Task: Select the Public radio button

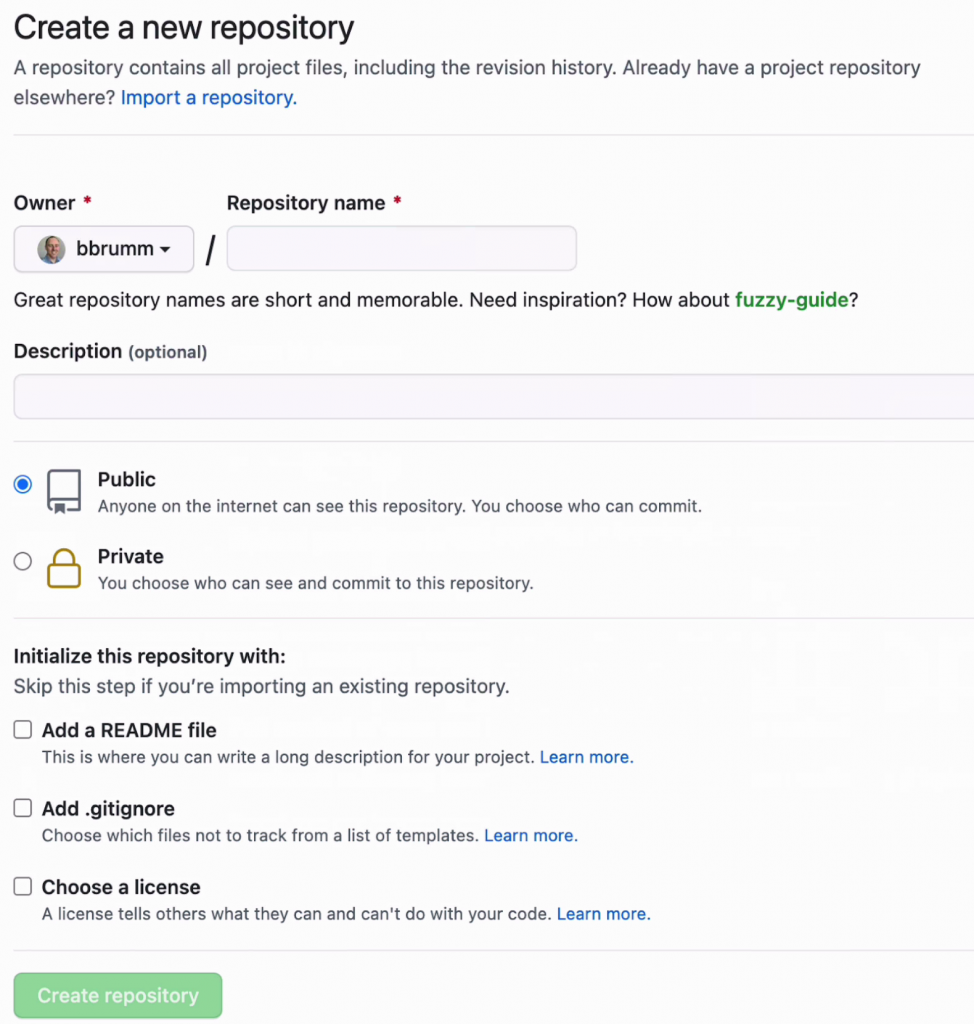Action: [23, 484]
